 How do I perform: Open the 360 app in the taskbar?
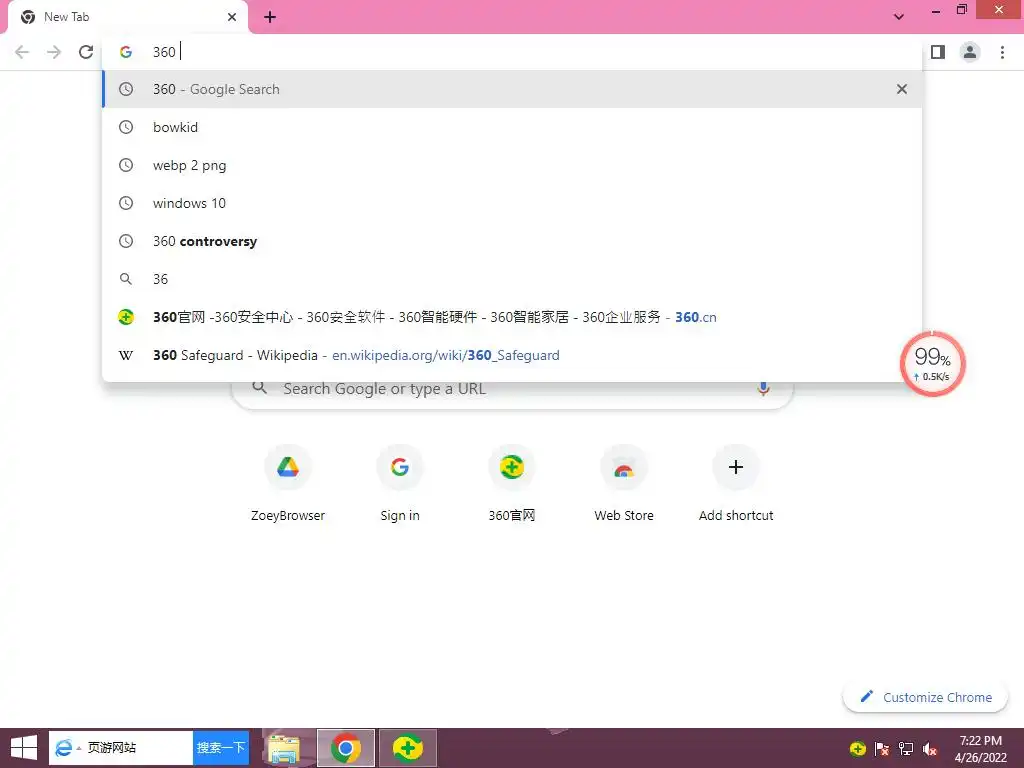pyautogui.click(x=408, y=748)
